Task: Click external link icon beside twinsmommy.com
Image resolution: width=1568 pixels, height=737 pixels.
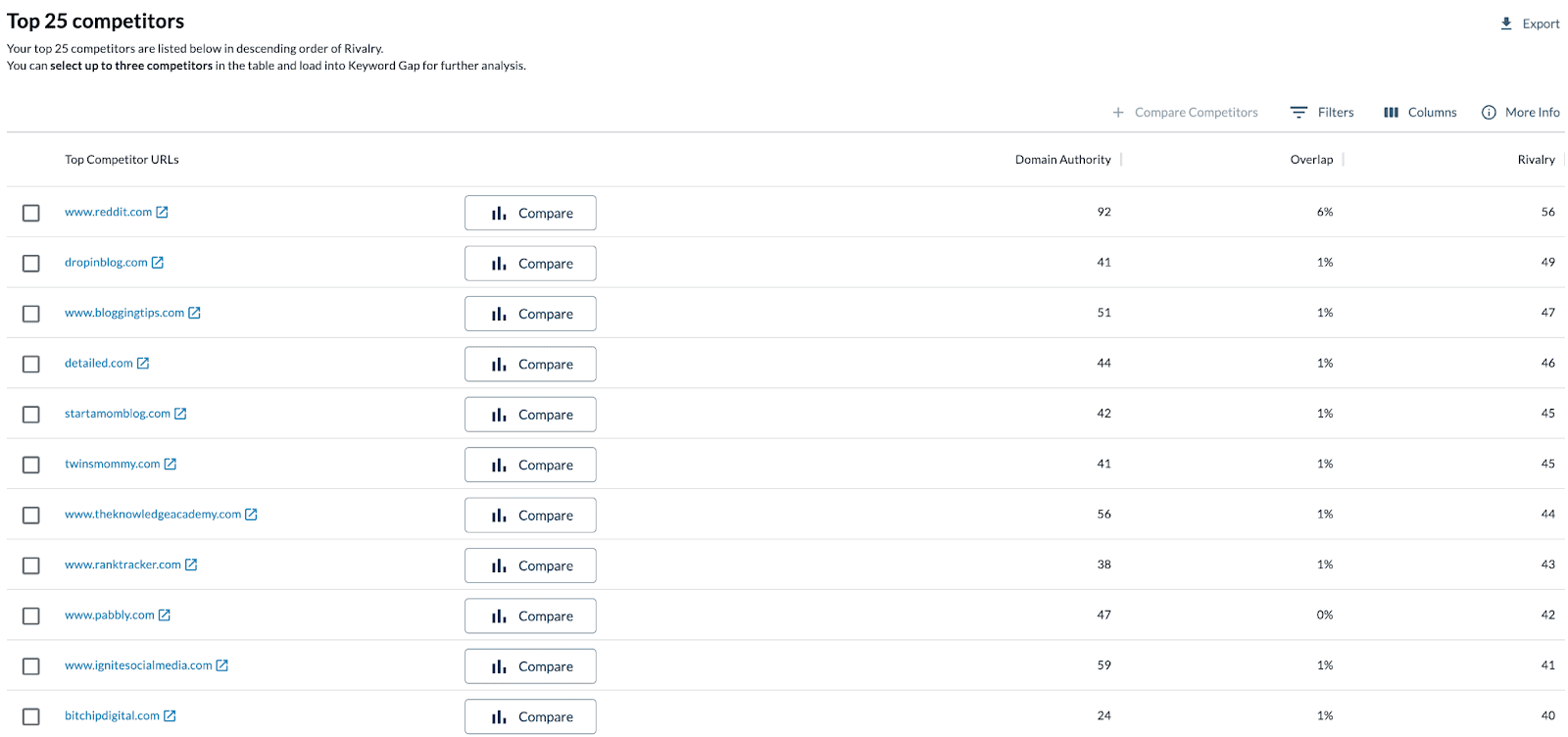Action: pos(171,465)
